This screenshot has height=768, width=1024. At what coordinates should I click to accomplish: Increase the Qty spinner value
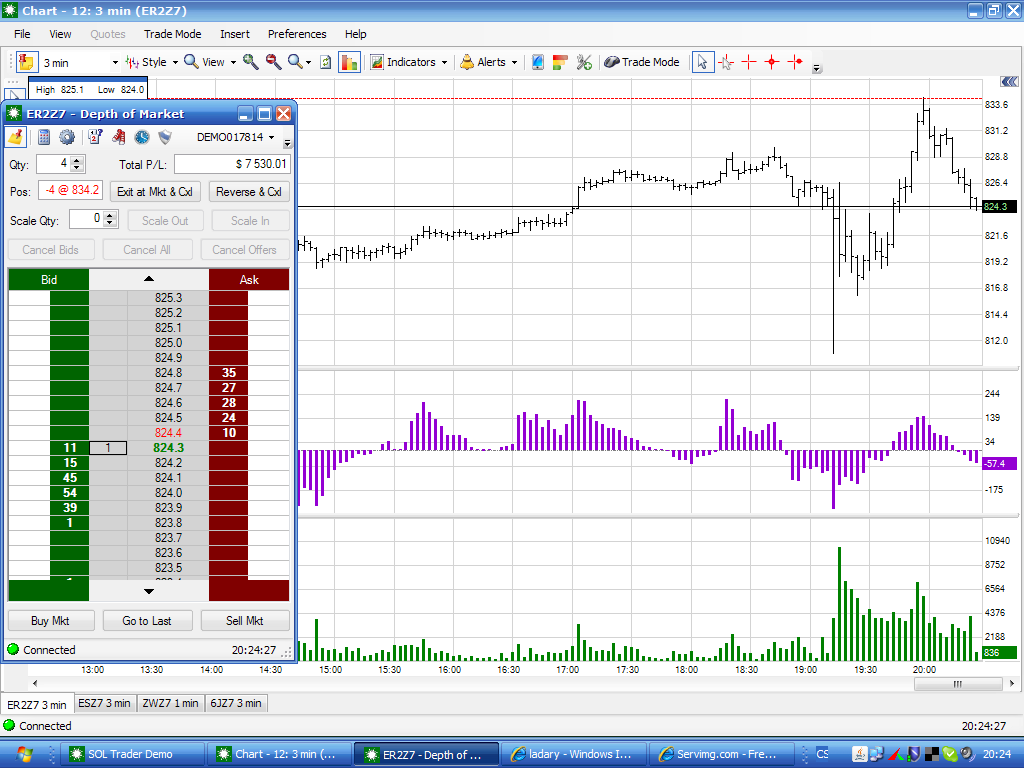77,160
